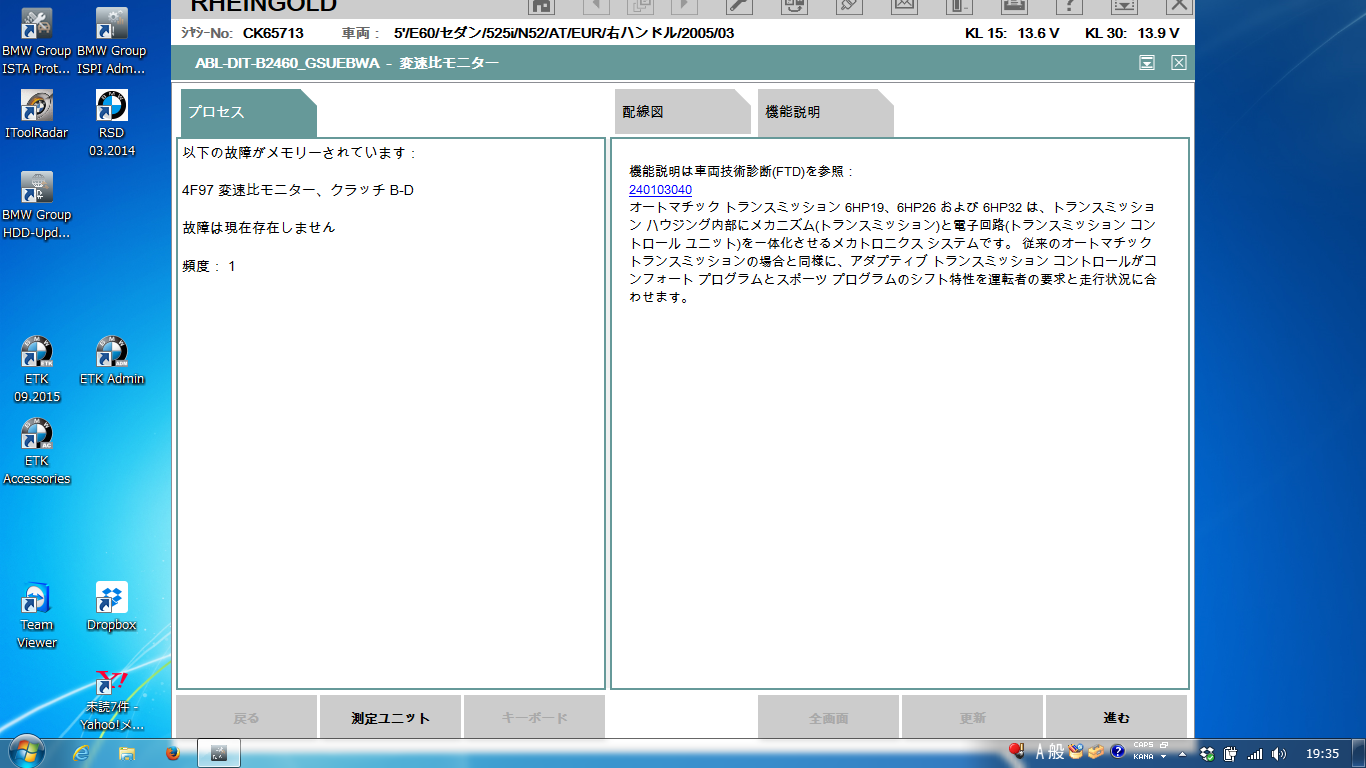This screenshot has width=1366, height=768.
Task: Select BMW Group HDD-Update desktop icon
Action: (x=37, y=206)
